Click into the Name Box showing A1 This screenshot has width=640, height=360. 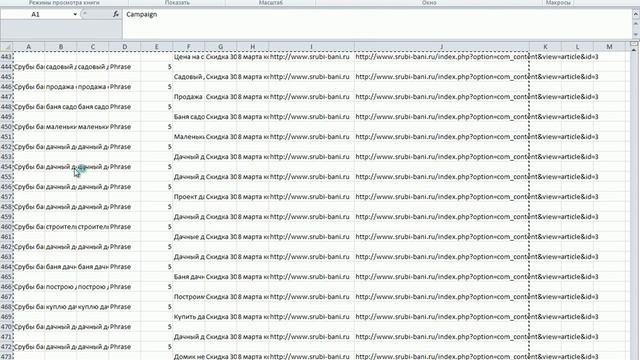coord(36,14)
